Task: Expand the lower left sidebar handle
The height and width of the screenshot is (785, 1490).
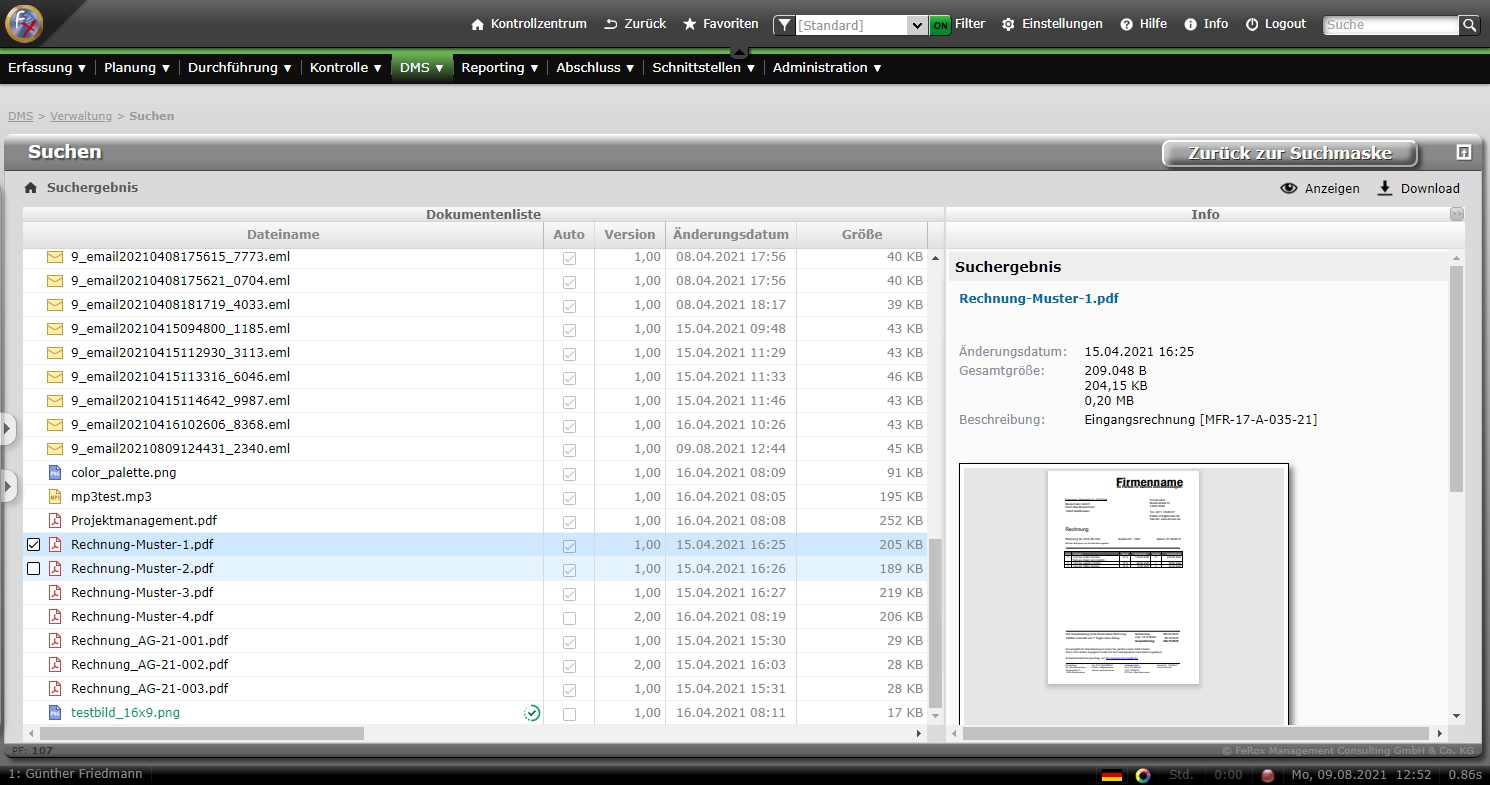Action: (x=7, y=487)
